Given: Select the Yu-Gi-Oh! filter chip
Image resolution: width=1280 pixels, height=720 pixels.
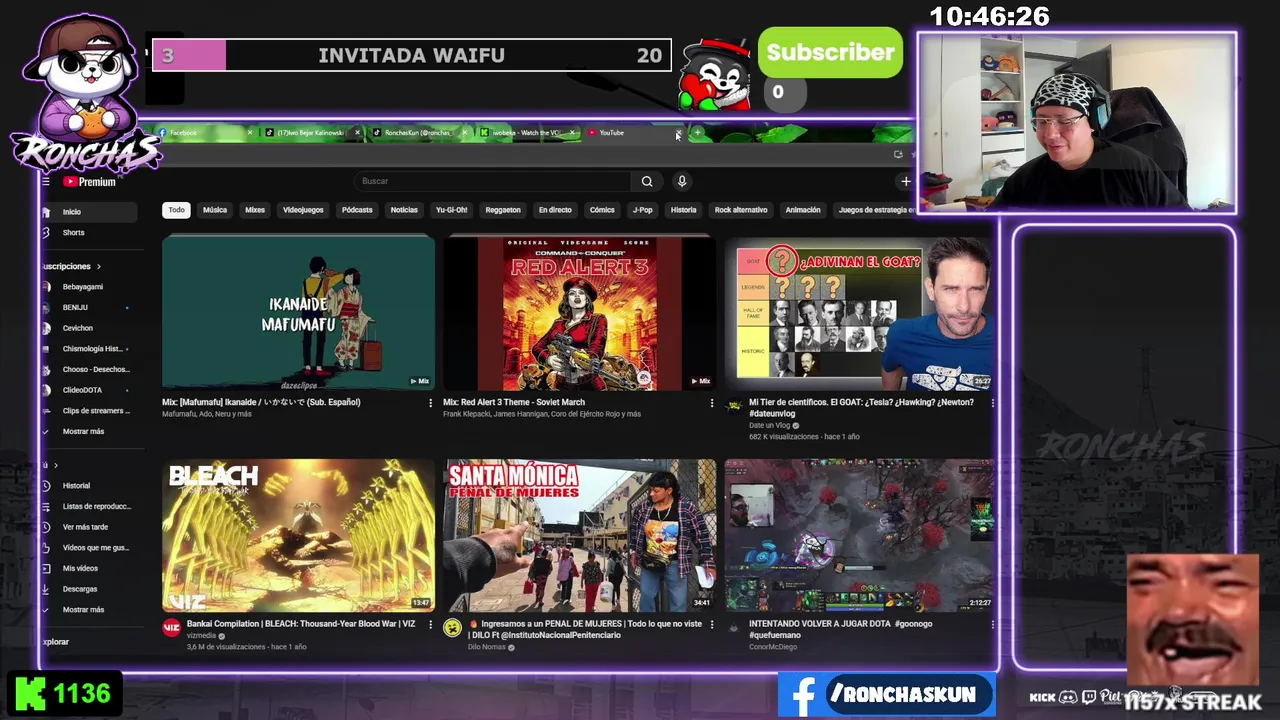Looking at the screenshot, I should pos(451,210).
